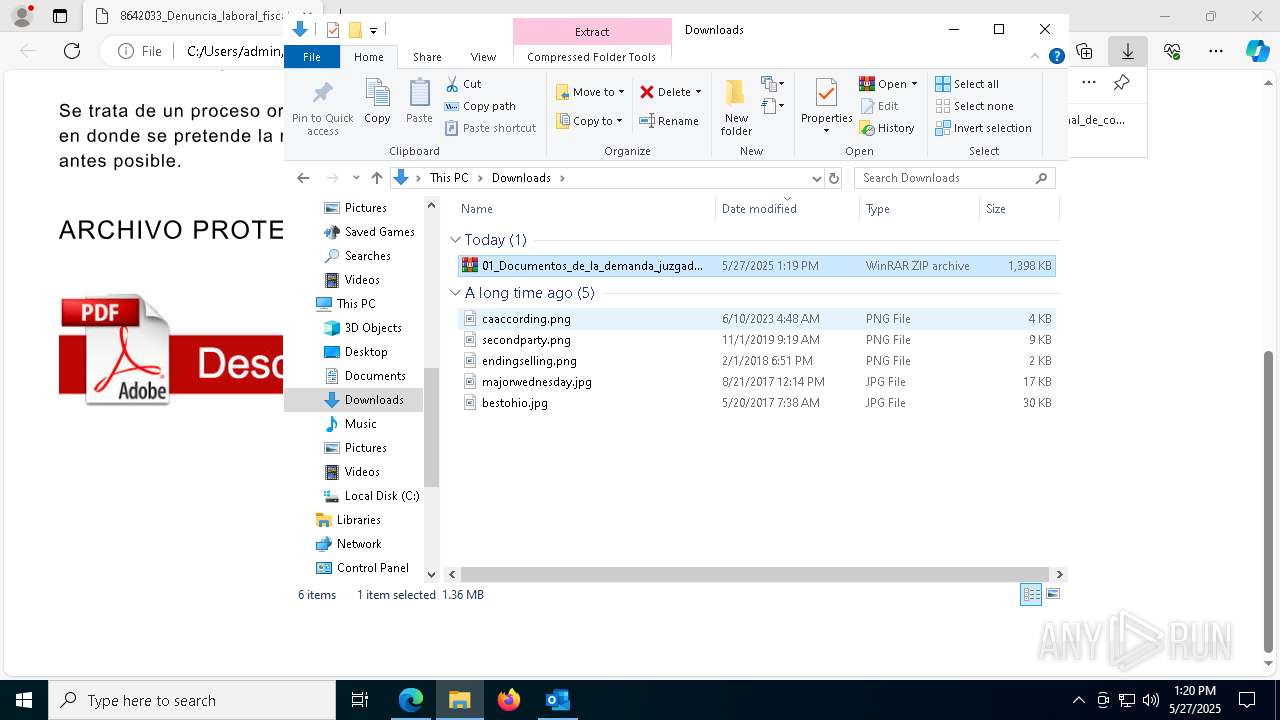Click Invert selection
Image resolution: width=1280 pixels, height=720 pixels.
coord(984,128)
